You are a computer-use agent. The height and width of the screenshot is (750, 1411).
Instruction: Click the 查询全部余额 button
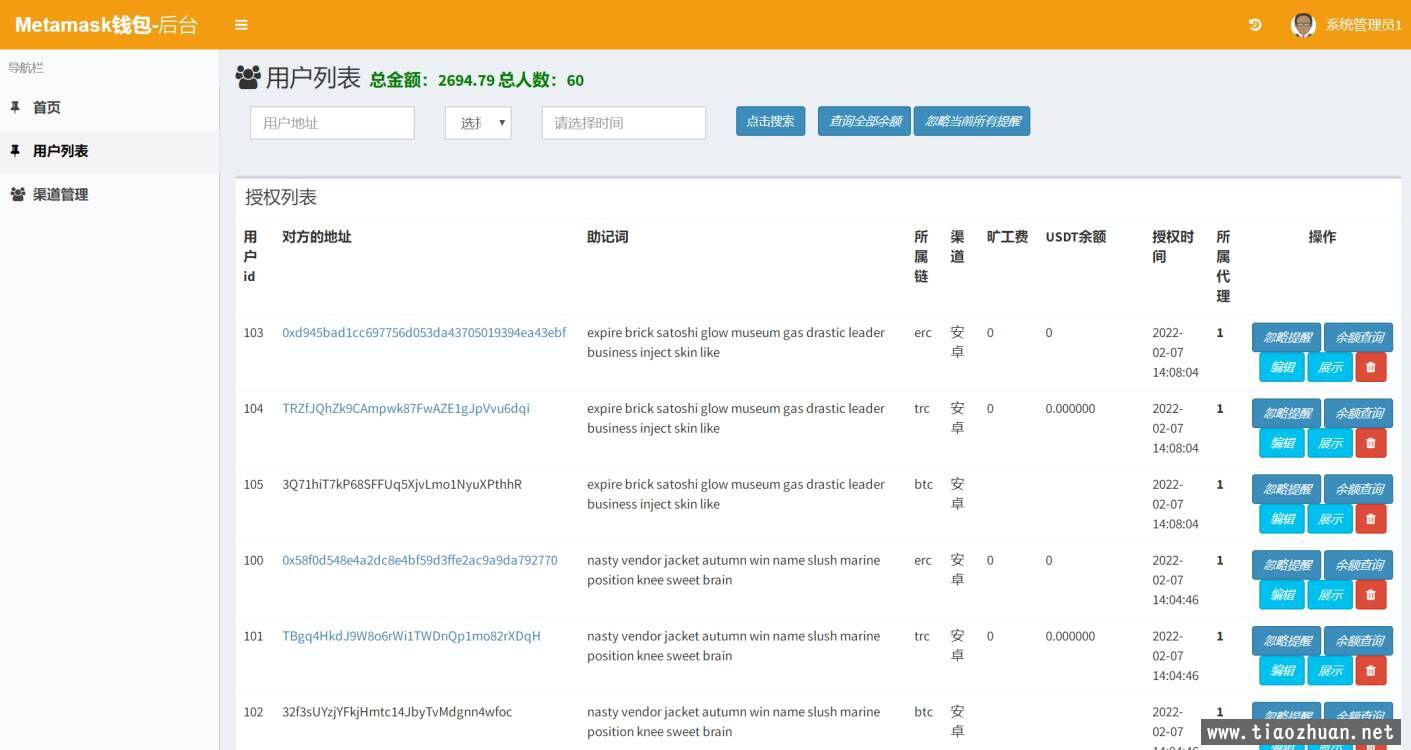pyautogui.click(x=864, y=121)
